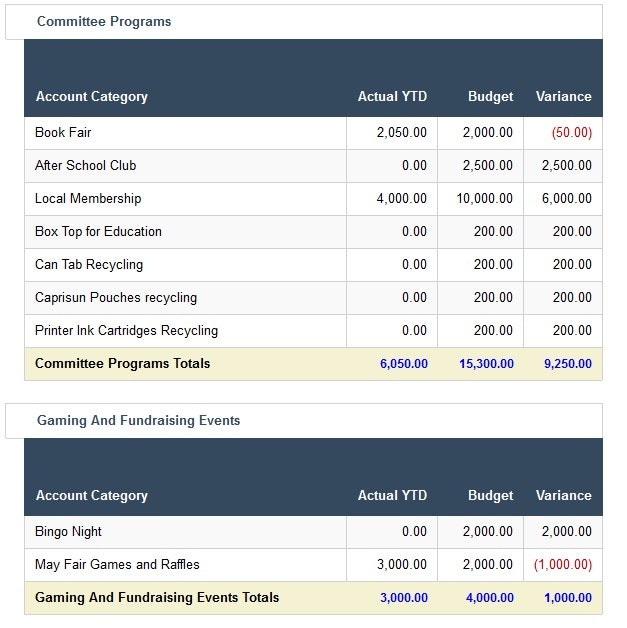Click Book Fair actual value 2,050.00
Image resolution: width=627 pixels, height=628 pixels.
(402, 133)
